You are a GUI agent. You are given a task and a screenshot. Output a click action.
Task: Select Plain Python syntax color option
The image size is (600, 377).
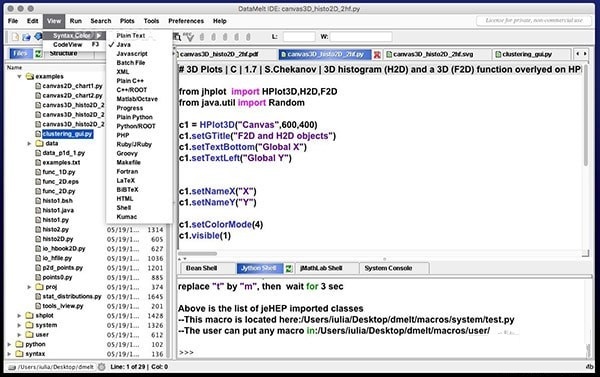[x=134, y=117]
